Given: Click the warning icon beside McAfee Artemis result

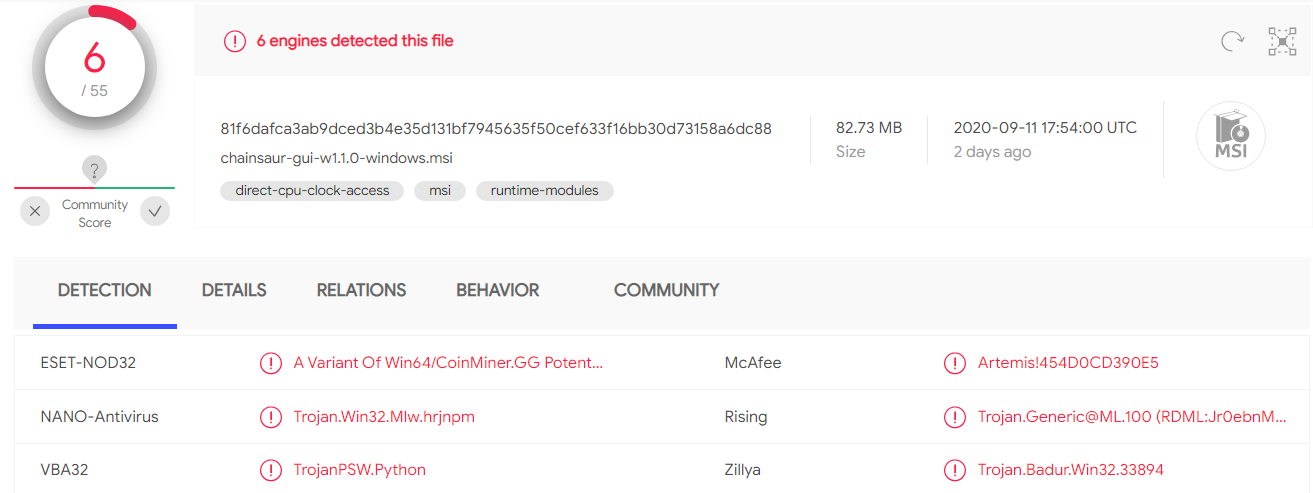Looking at the screenshot, I should 955,363.
